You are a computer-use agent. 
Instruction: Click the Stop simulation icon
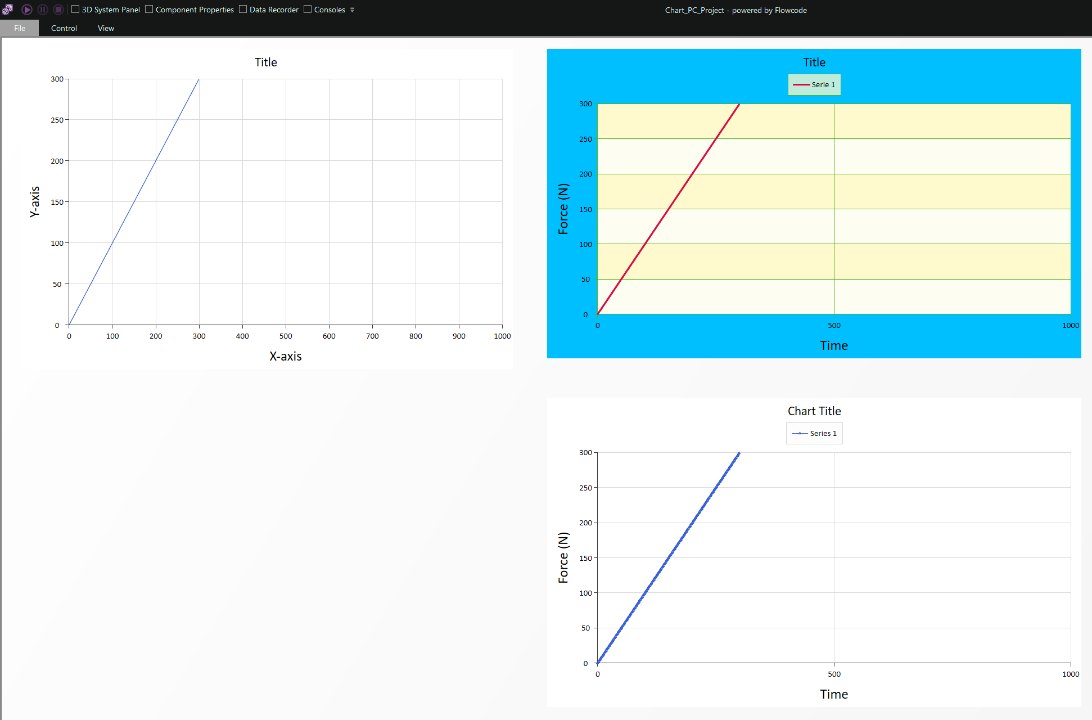pyautogui.click(x=58, y=9)
